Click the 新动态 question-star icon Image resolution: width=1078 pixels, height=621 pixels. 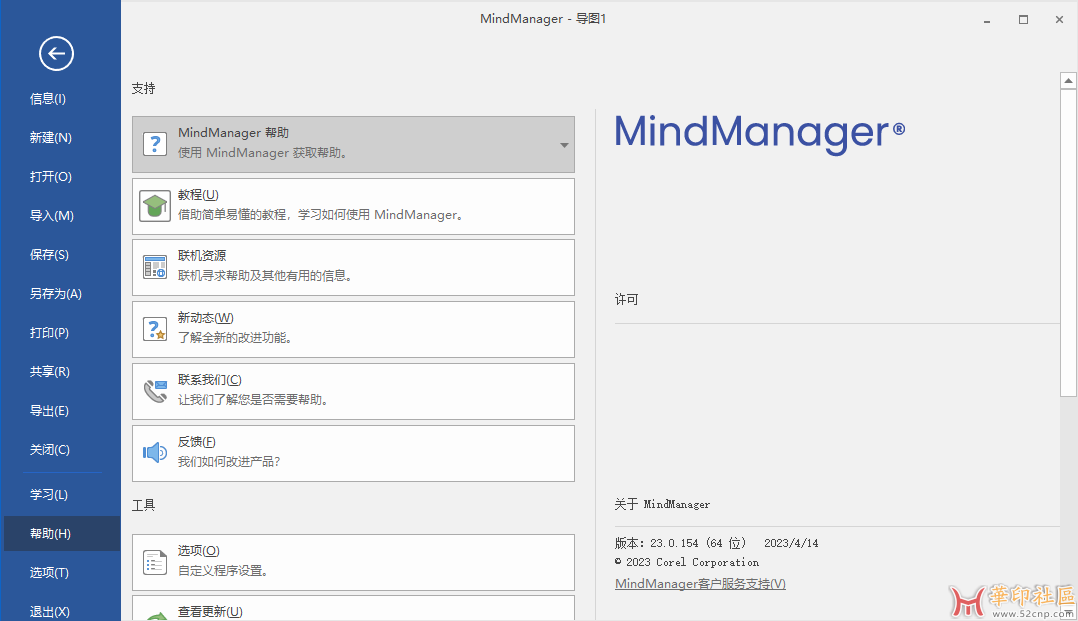[155, 329]
